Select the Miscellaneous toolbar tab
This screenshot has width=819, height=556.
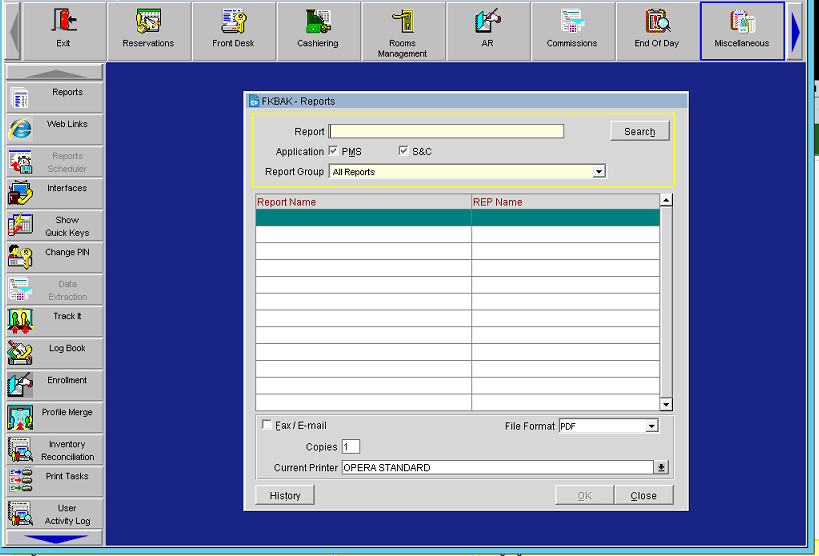(742, 30)
